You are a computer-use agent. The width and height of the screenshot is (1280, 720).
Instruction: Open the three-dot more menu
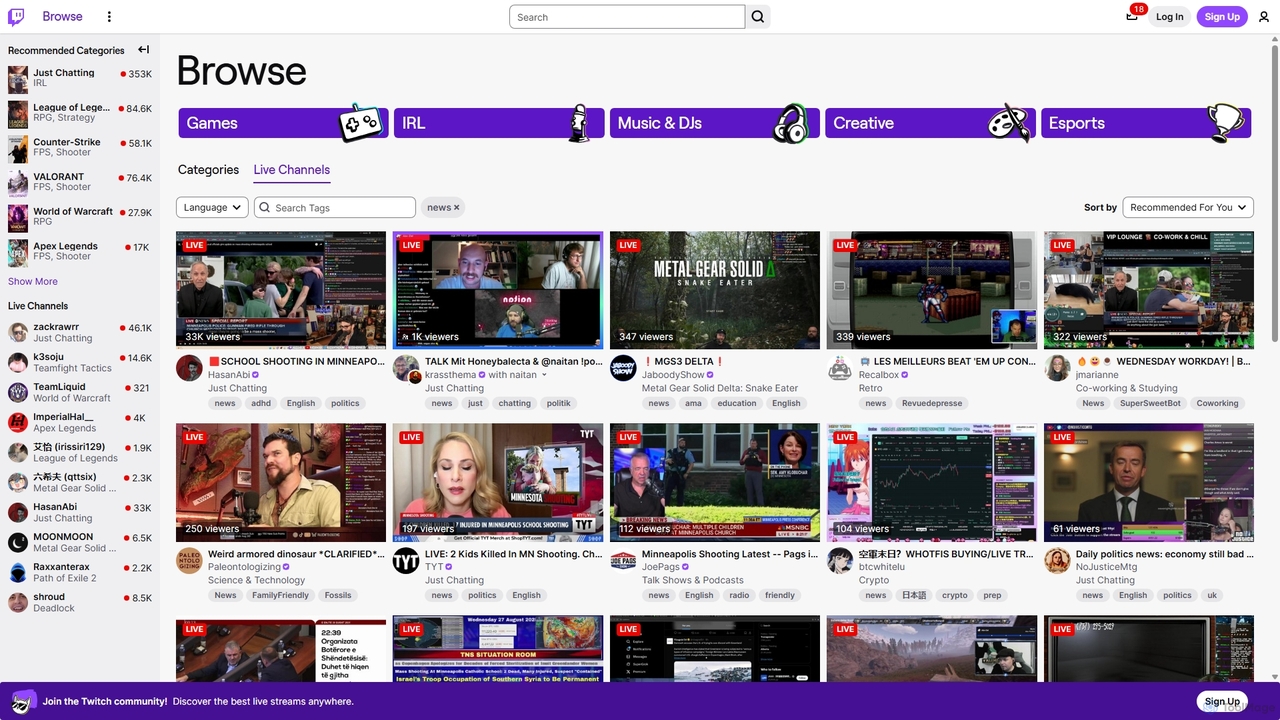(x=109, y=16)
